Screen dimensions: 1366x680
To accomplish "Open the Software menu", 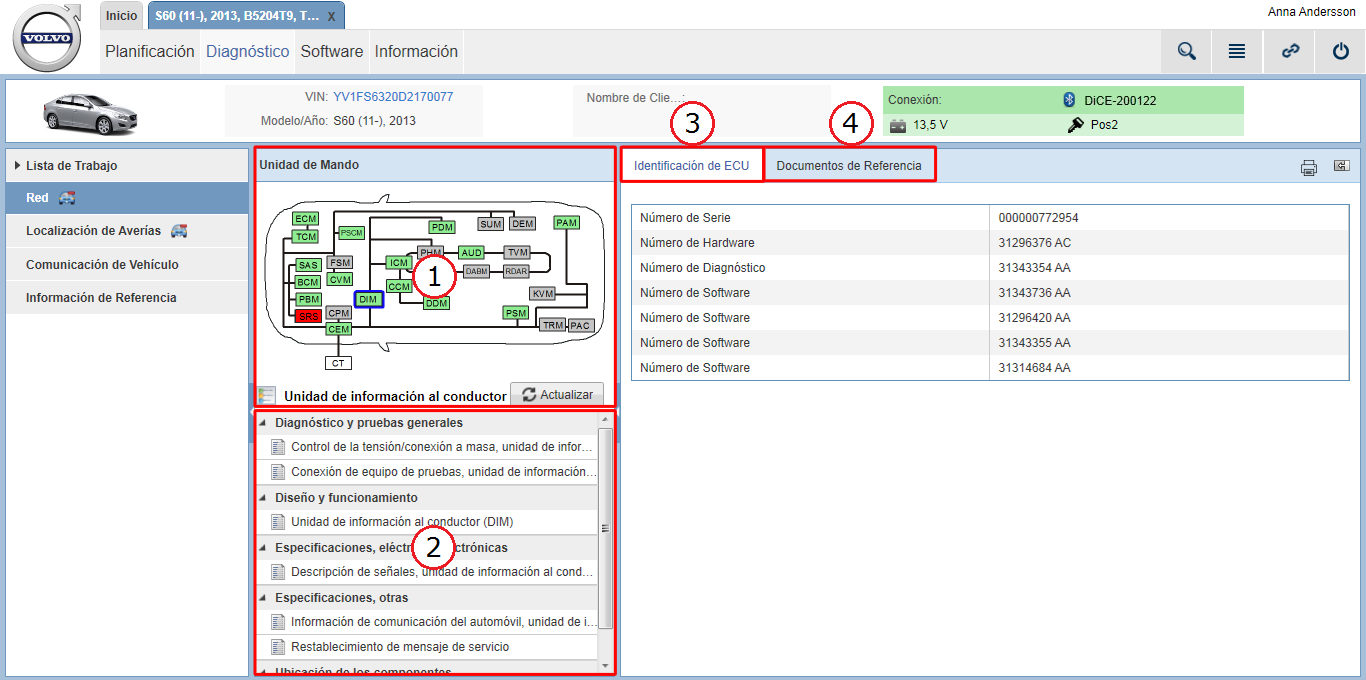I will 332,51.
